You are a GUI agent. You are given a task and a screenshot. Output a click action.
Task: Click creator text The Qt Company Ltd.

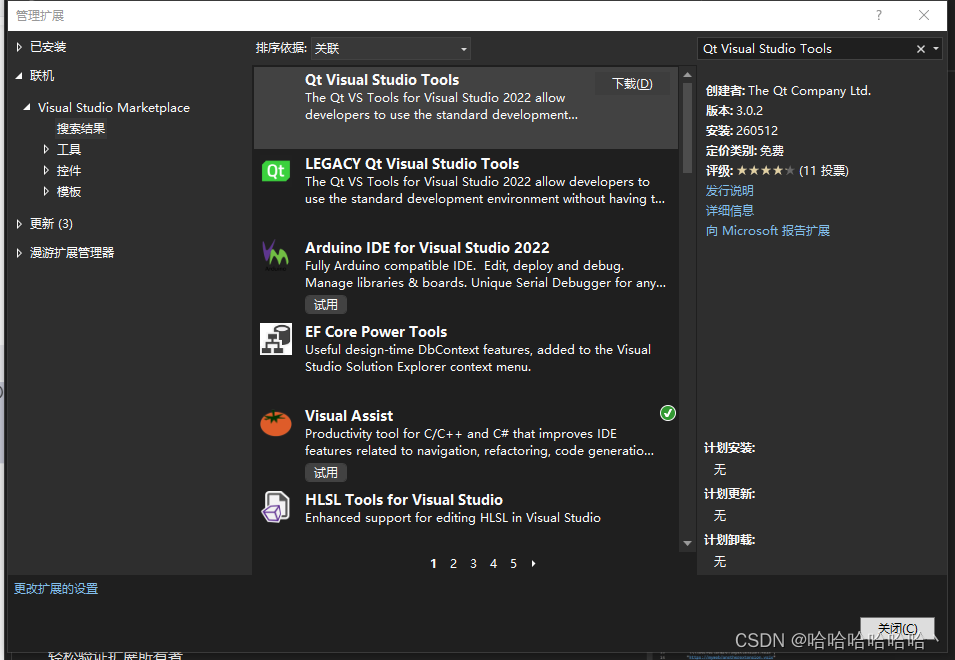point(809,91)
